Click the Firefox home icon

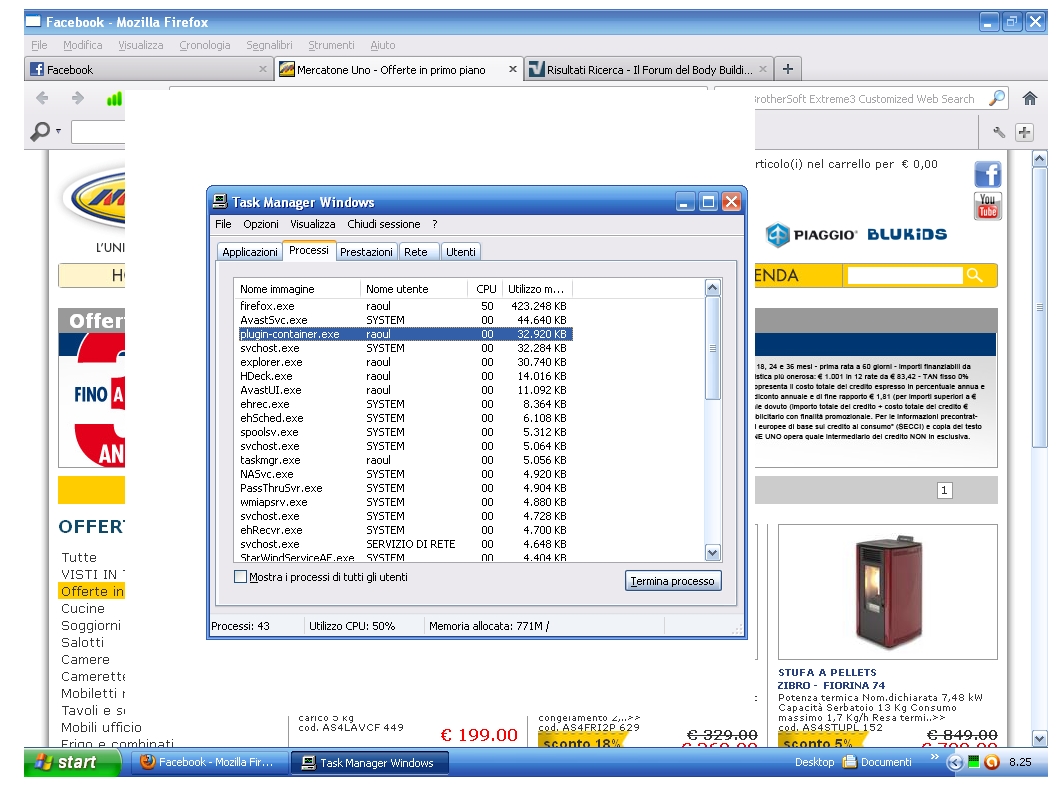point(1029,98)
